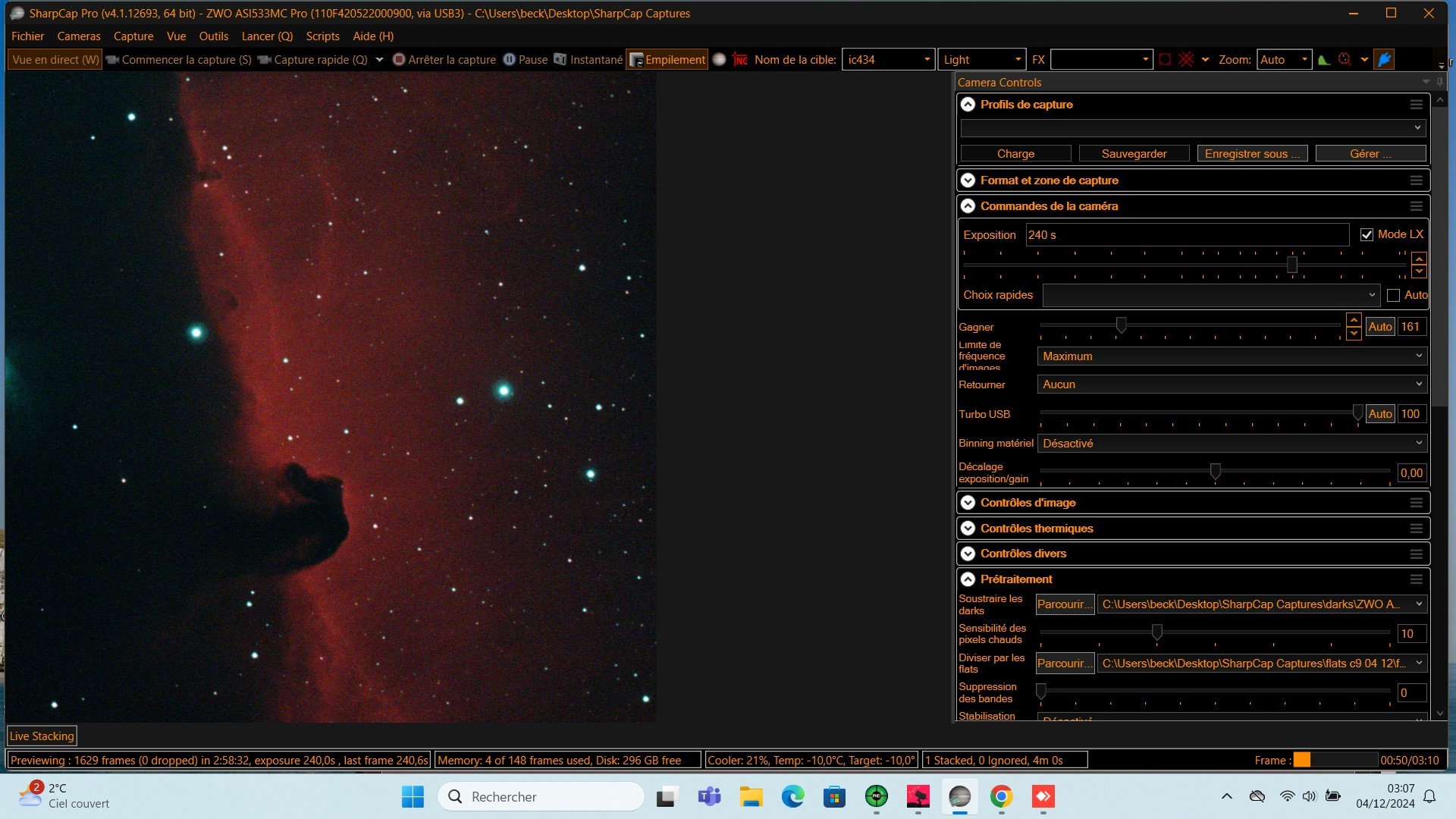
Task: Open Prétraitement panel hamburger menu
Action: tap(1417, 579)
